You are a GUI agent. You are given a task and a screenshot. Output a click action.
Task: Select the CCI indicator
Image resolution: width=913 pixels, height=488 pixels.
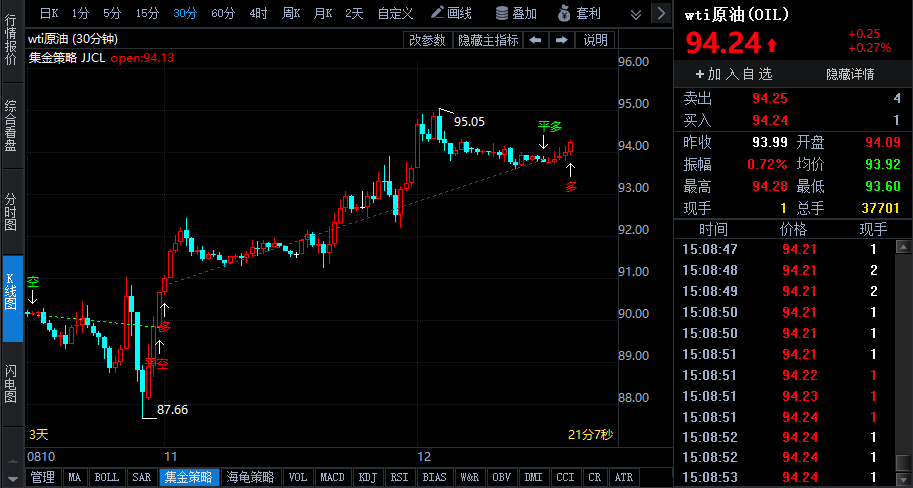coord(565,477)
